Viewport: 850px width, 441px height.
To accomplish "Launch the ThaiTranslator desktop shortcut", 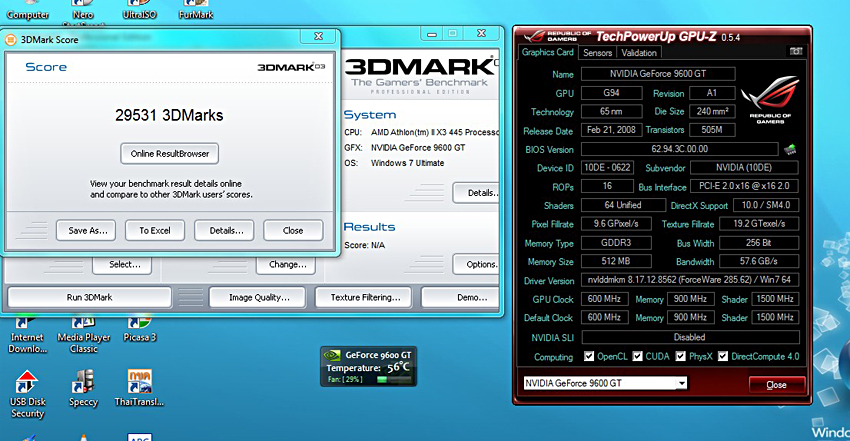I will (139, 388).
